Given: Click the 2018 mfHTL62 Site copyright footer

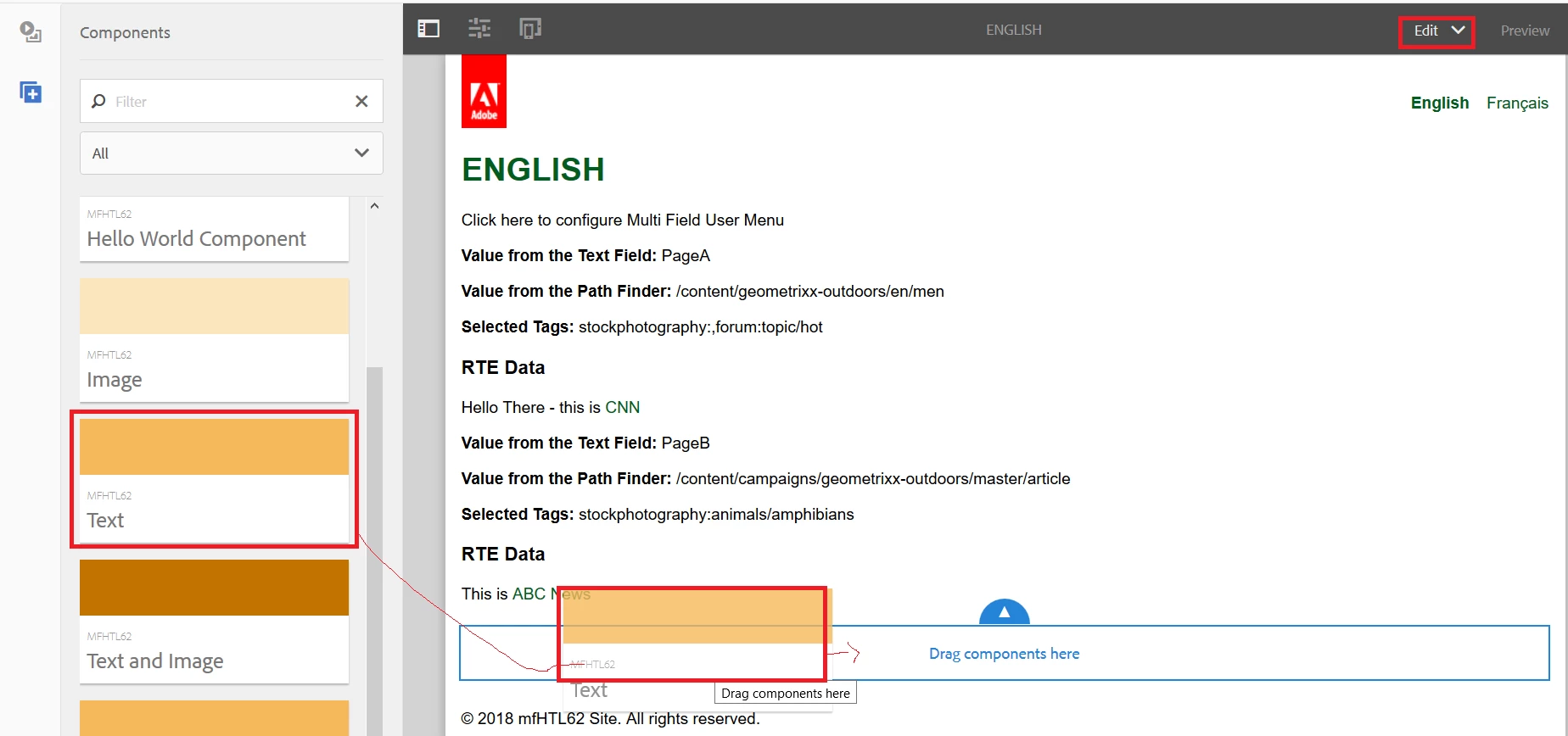Looking at the screenshot, I should tap(610, 718).
